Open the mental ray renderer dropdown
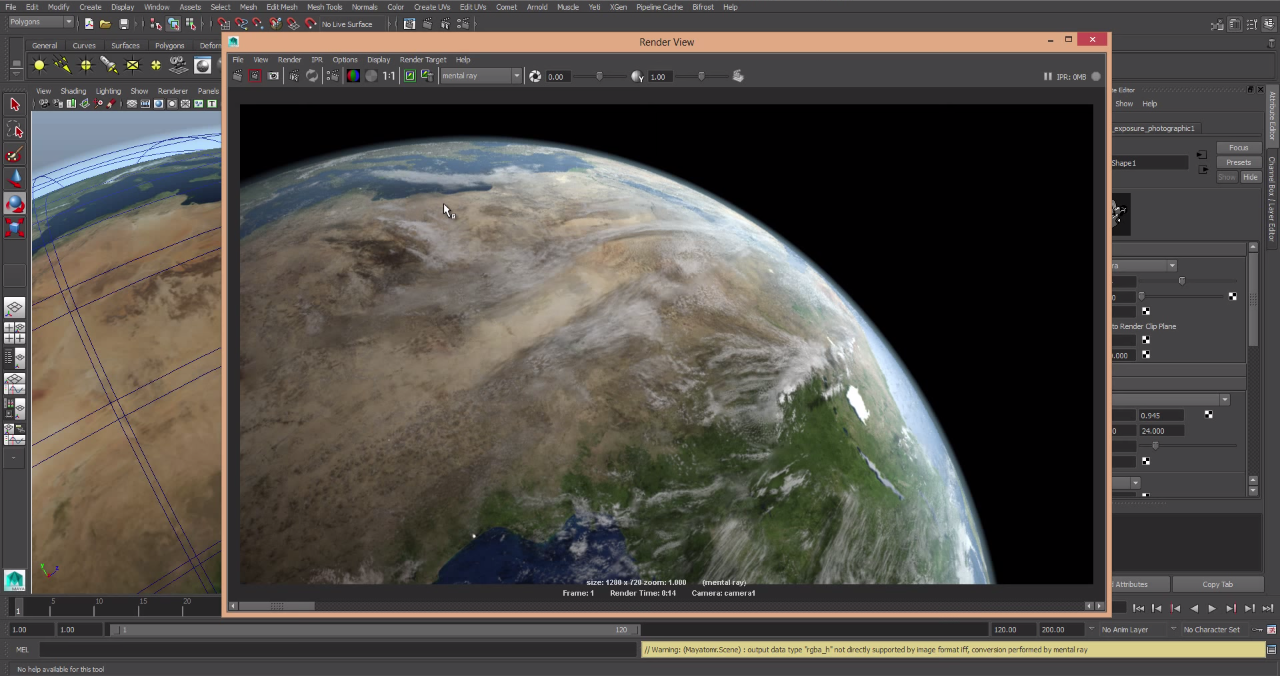This screenshot has height=676, width=1280. (x=481, y=76)
